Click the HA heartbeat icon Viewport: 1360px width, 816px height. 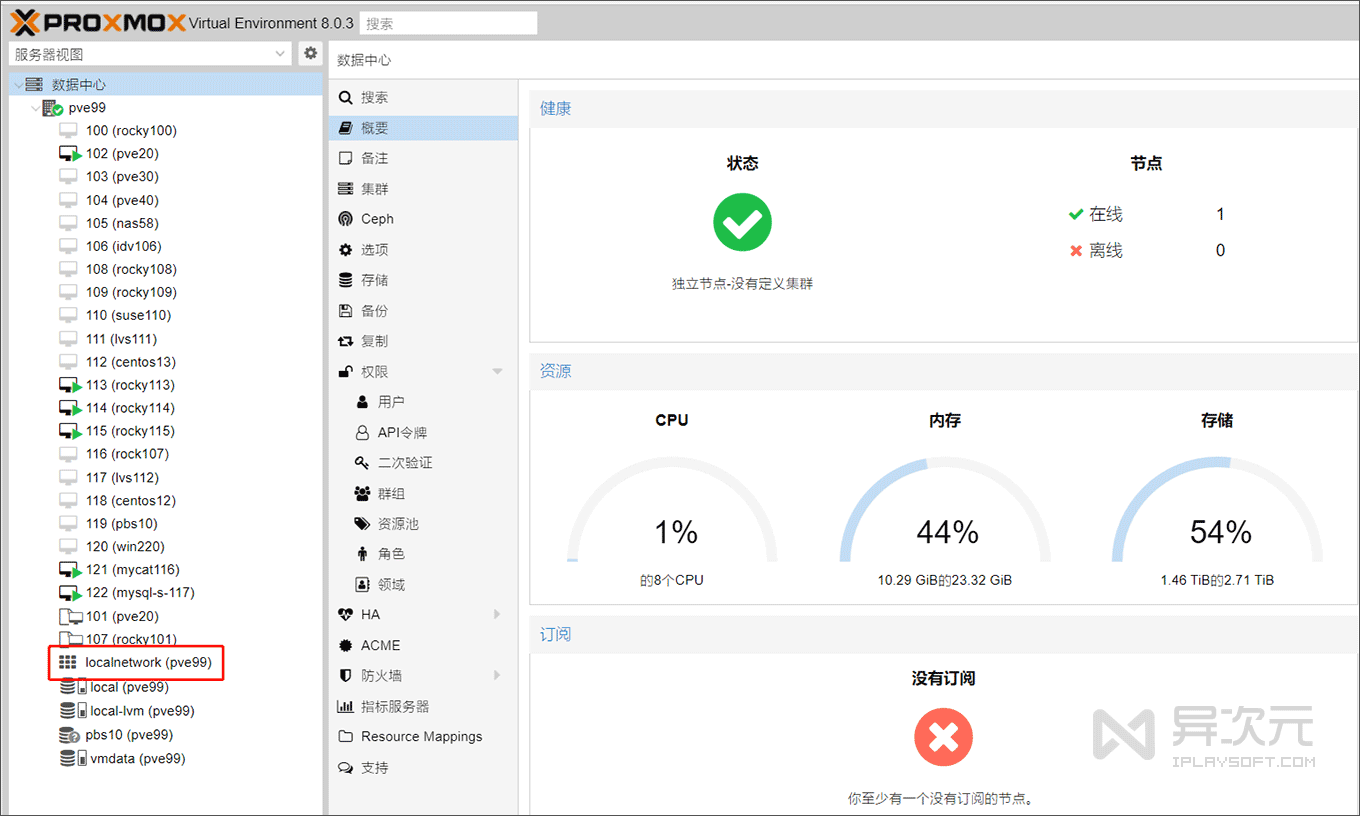point(346,615)
